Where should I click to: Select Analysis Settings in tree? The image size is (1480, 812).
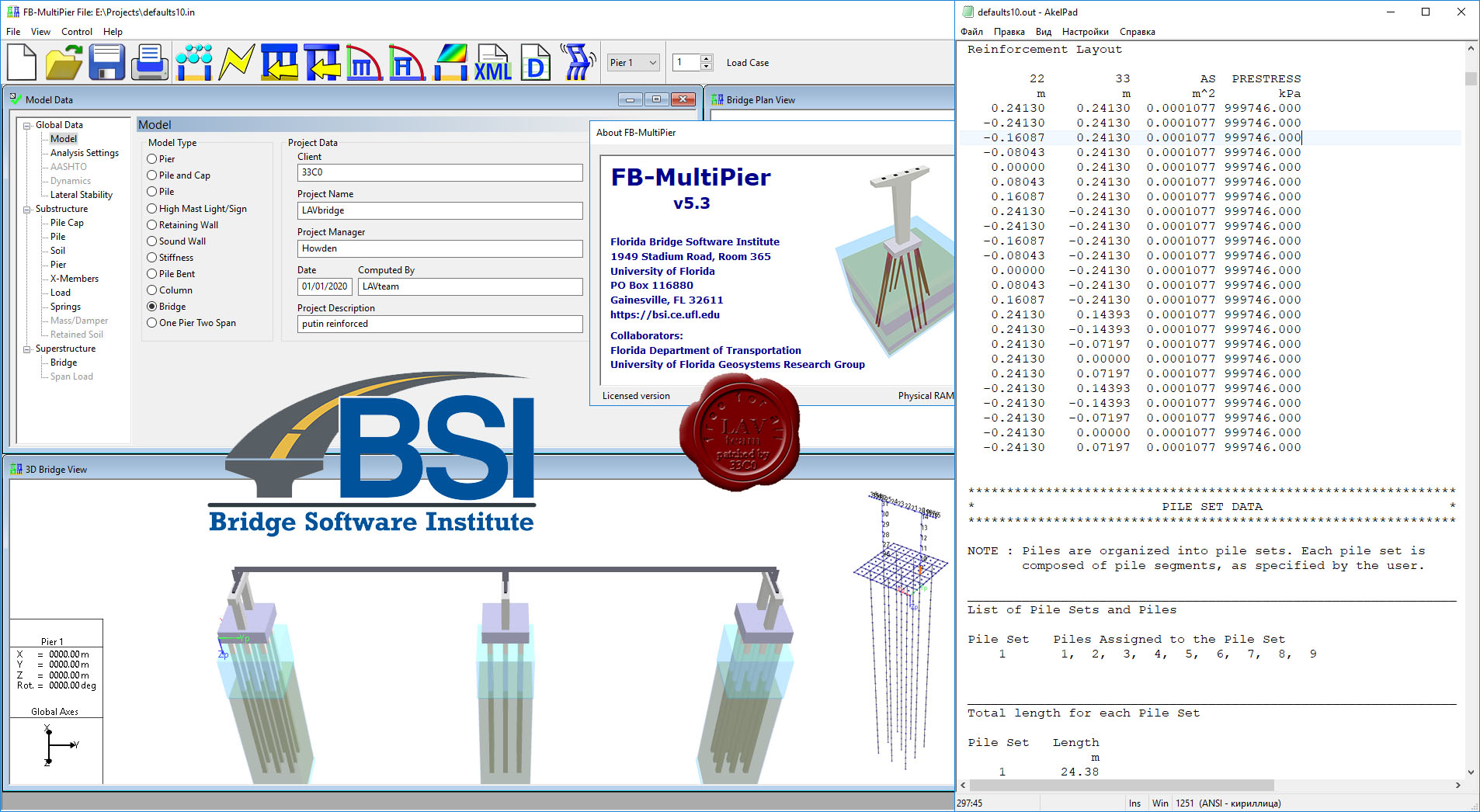(x=85, y=153)
